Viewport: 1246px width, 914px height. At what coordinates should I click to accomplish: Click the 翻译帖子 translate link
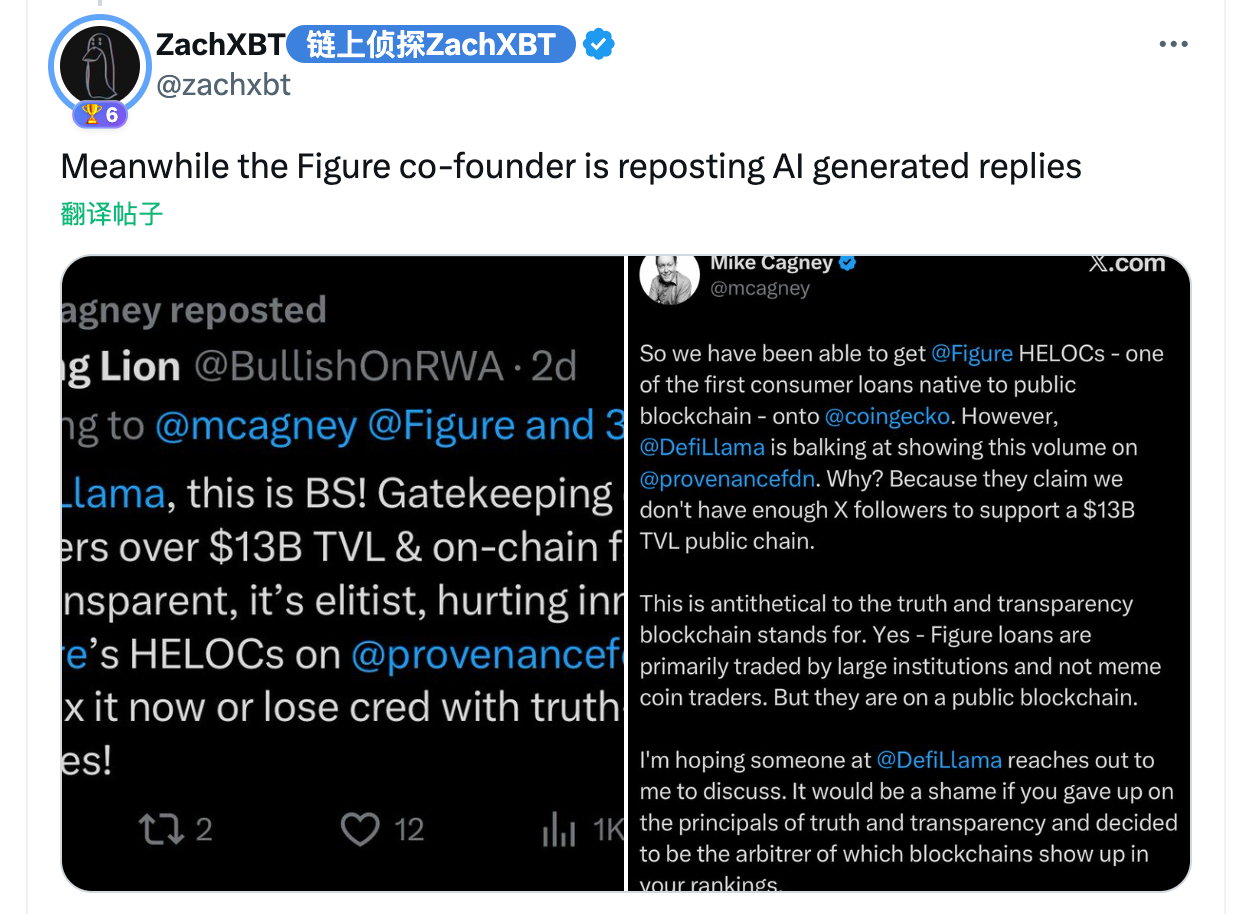(x=111, y=213)
